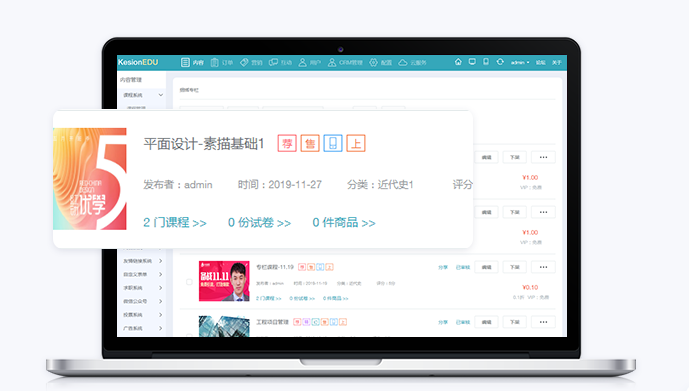Click 编辑 button on 工程项目管理 row
The image size is (689, 391).
point(486,322)
